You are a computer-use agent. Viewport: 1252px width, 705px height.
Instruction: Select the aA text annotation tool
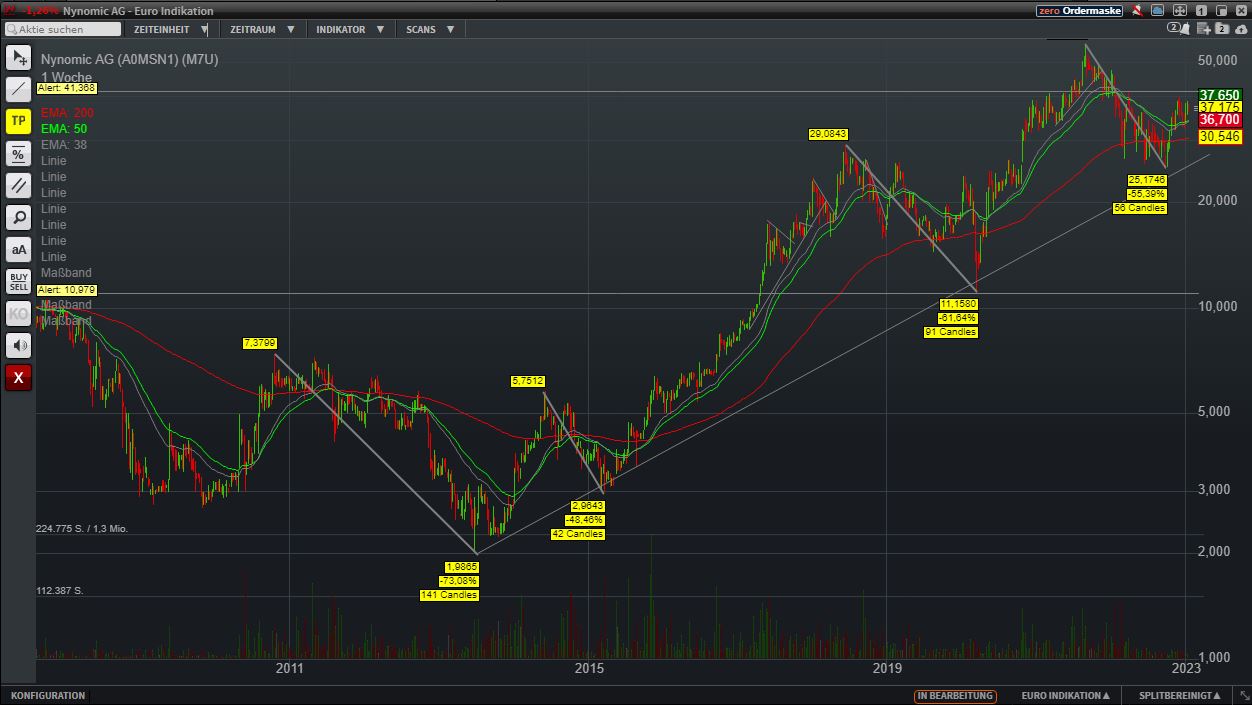tap(19, 249)
